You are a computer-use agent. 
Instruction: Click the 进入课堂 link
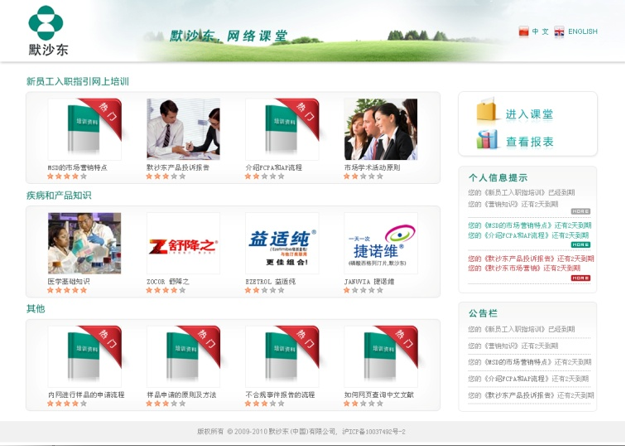[x=529, y=114]
